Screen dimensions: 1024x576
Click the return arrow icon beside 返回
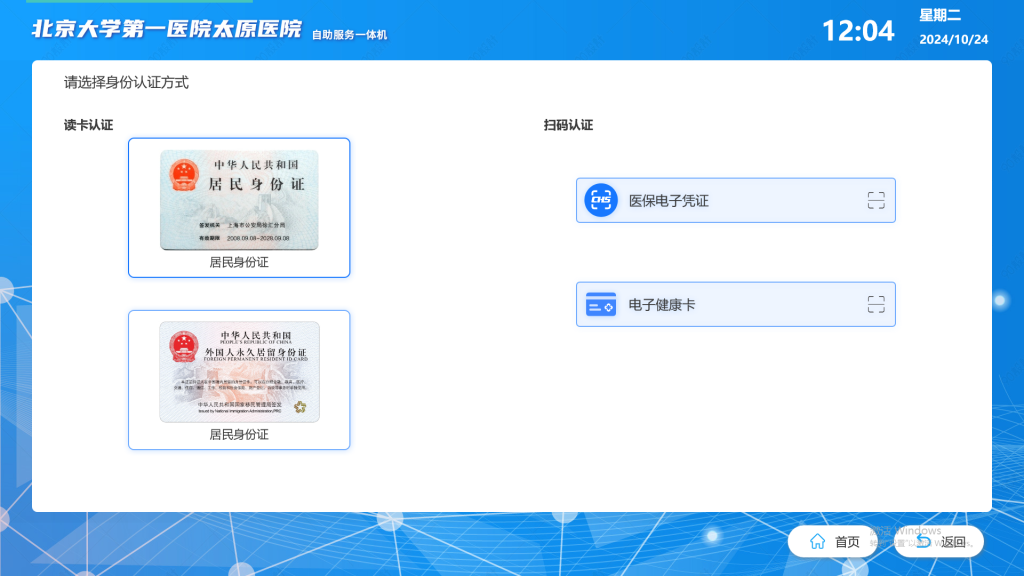pyautogui.click(x=923, y=541)
